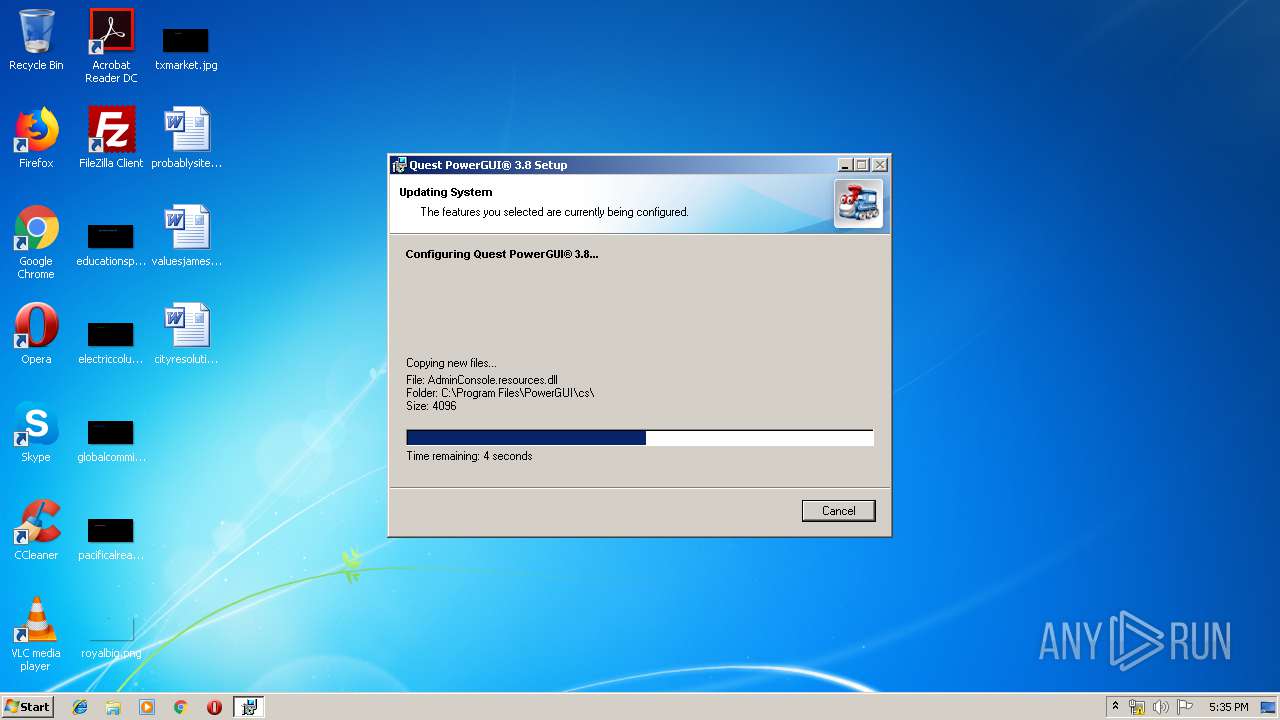1280x720 pixels.
Task: Select the globalcommi desktop file
Action: (111, 441)
